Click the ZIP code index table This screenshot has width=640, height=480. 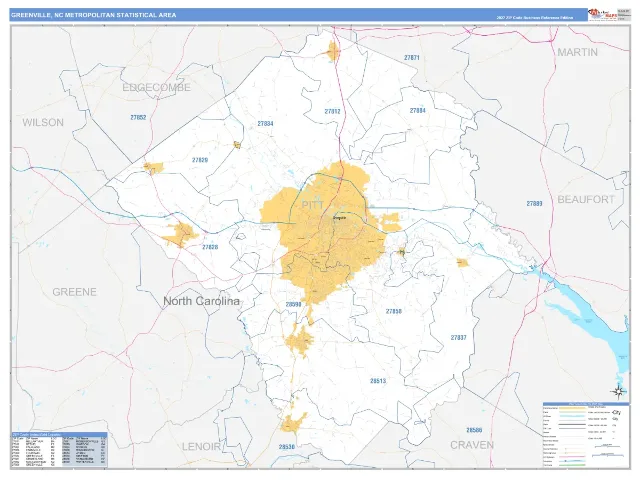60,449
